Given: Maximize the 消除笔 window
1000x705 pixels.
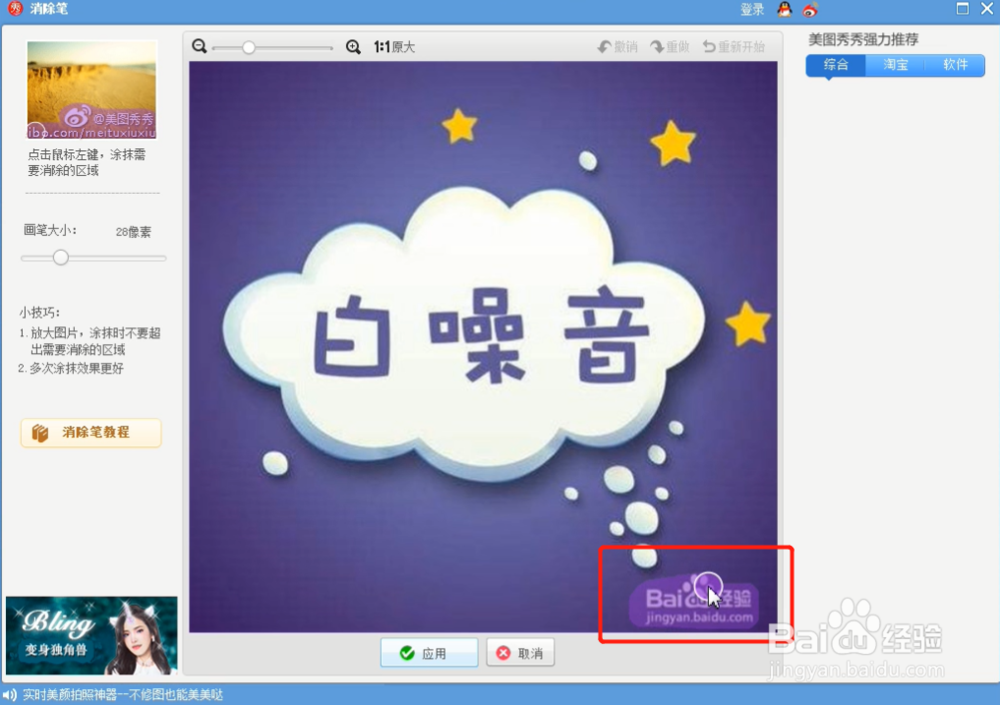Looking at the screenshot, I should point(962,8).
